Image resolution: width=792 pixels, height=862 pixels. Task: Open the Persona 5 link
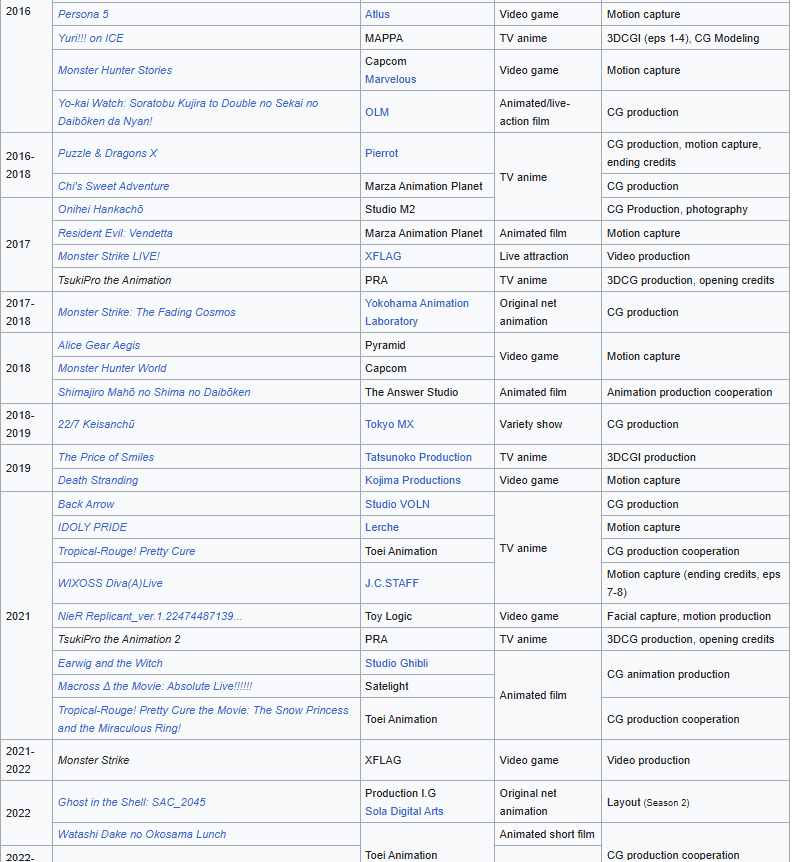tap(83, 14)
